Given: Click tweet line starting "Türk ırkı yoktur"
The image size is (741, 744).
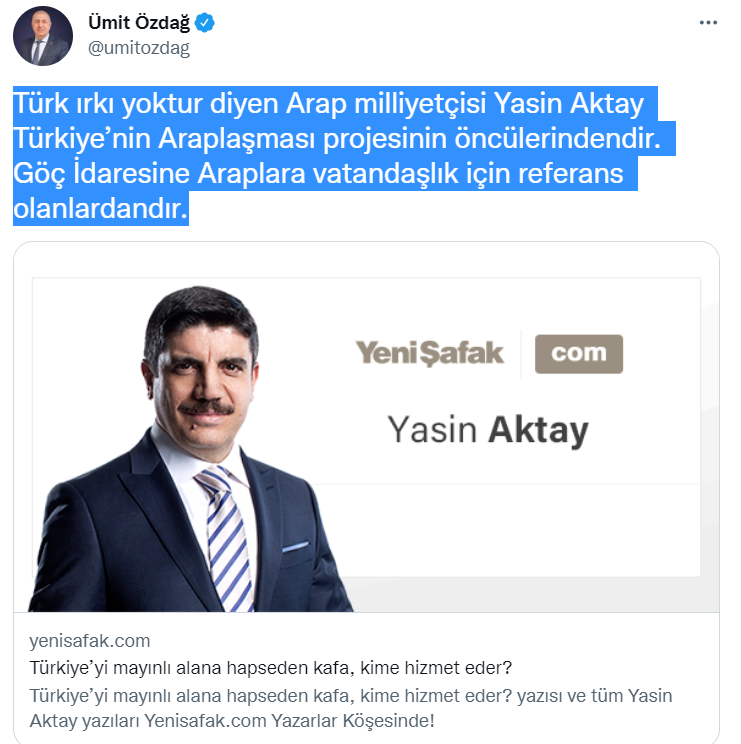Looking at the screenshot, I should (328, 103).
